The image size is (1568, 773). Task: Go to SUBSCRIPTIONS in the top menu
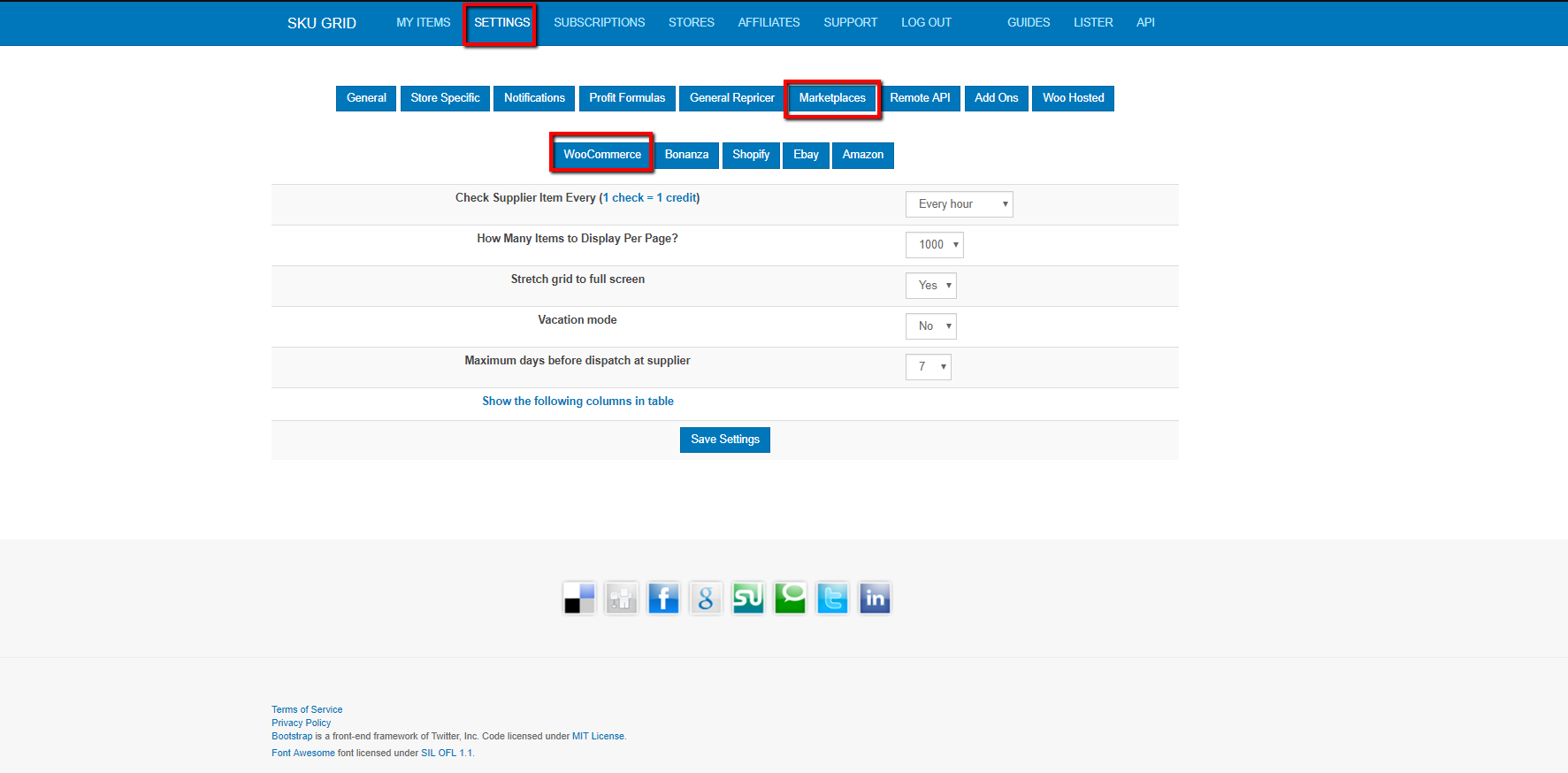(600, 23)
